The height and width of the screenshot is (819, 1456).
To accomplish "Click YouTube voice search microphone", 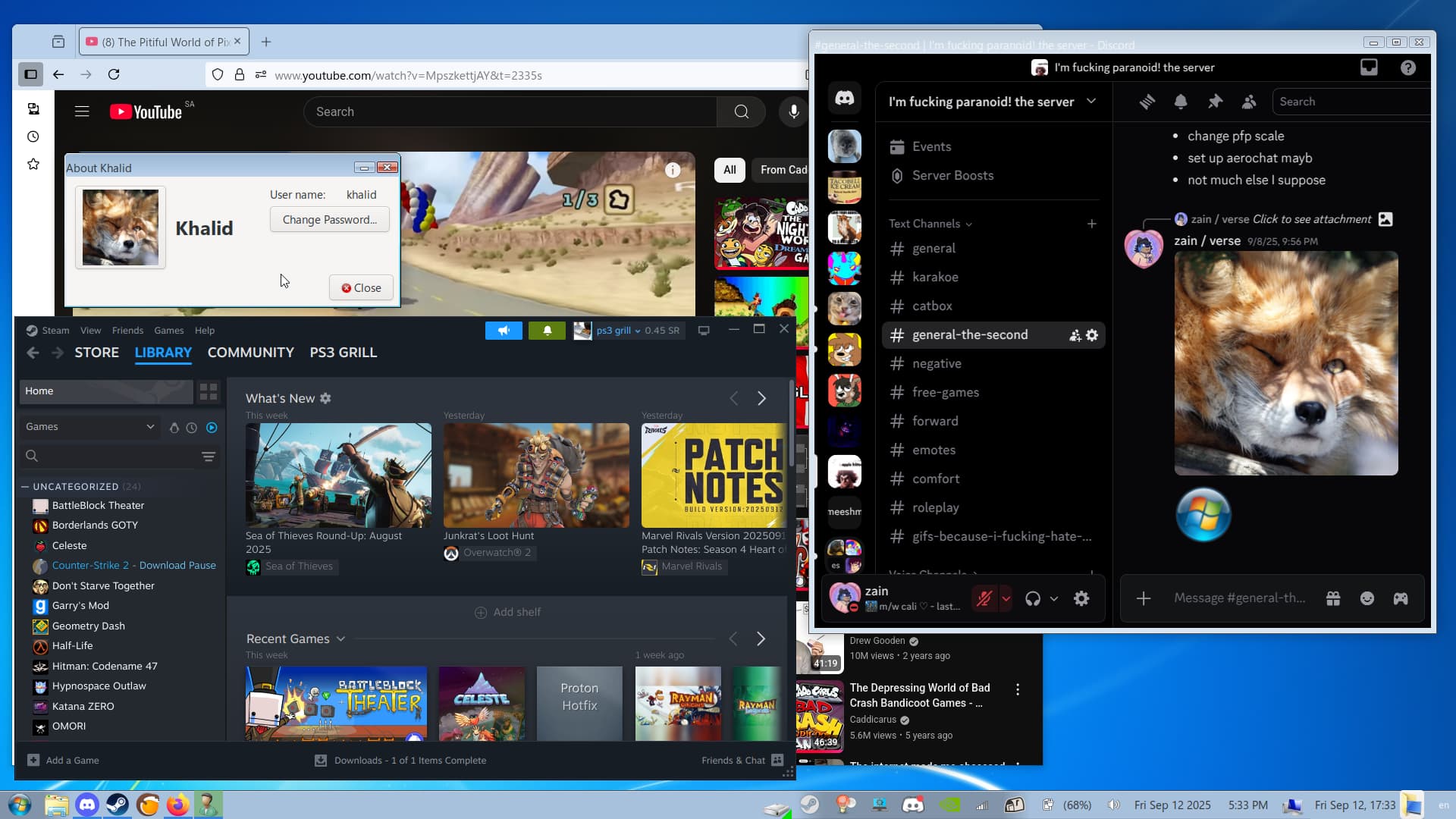I will [793, 112].
